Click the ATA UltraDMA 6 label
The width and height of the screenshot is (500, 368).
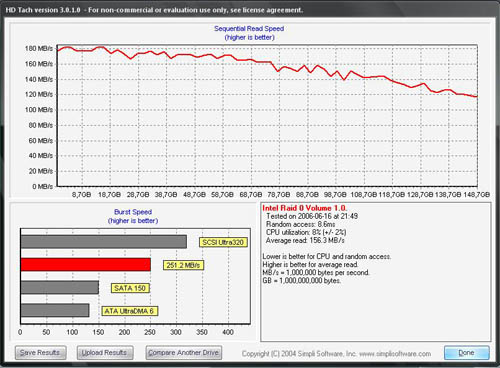click(129, 311)
